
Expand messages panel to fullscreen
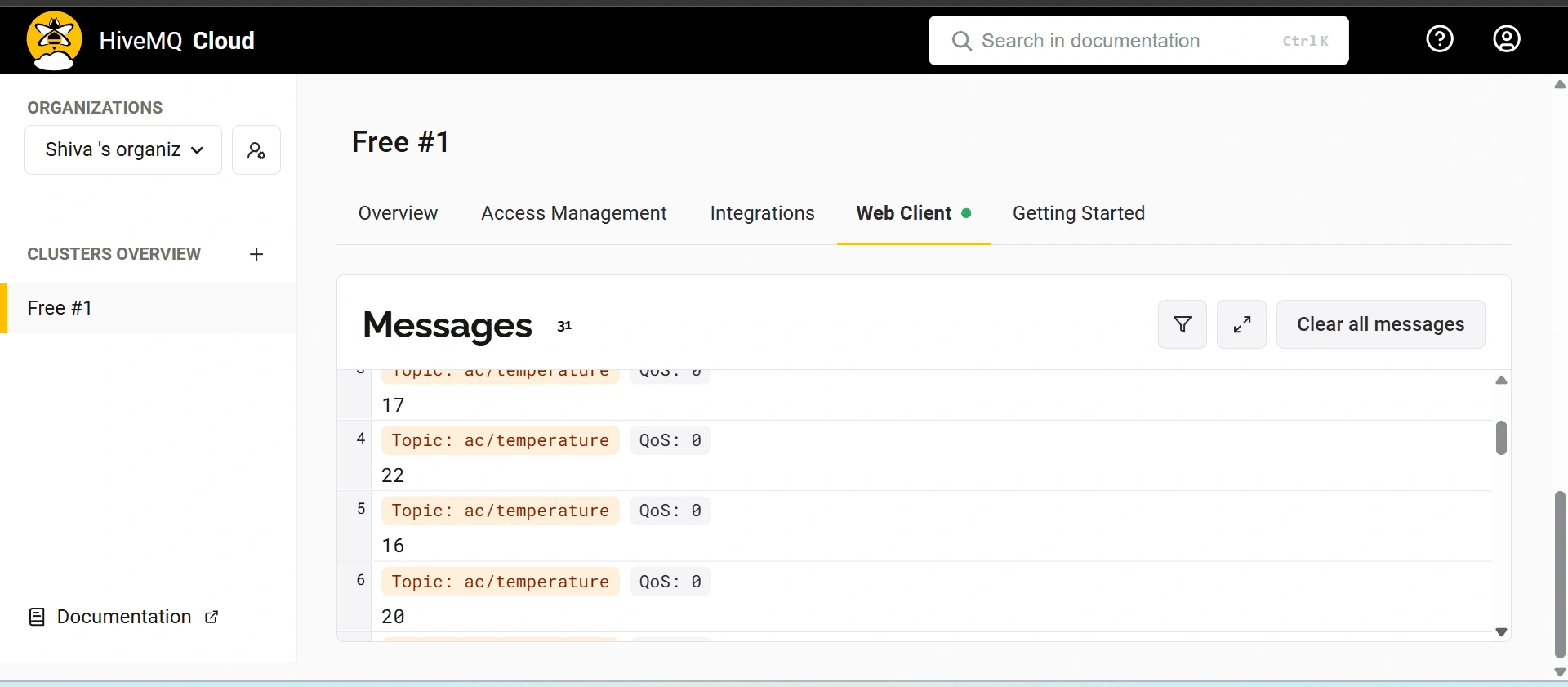point(1241,324)
